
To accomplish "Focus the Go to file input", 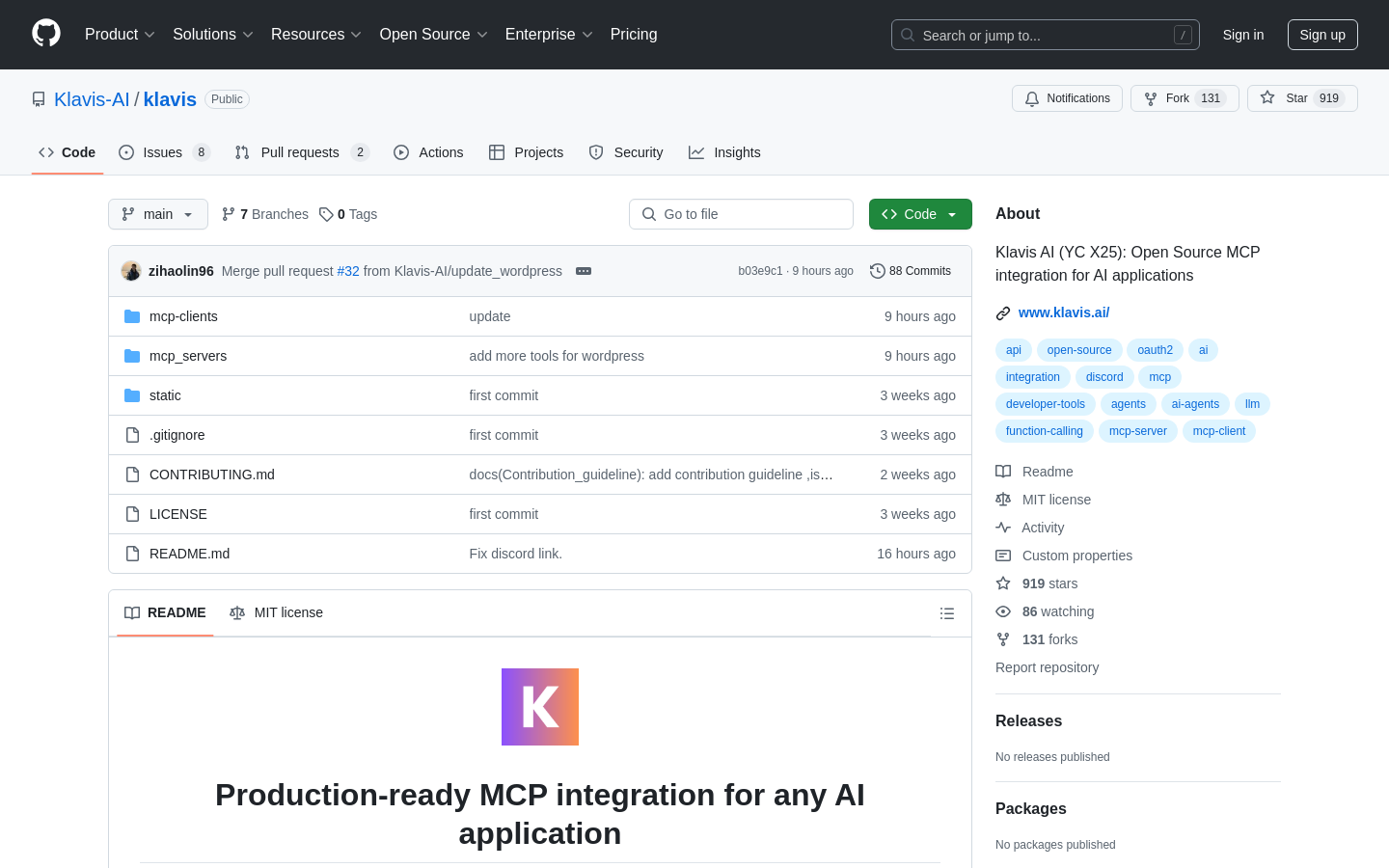I will coord(741,214).
